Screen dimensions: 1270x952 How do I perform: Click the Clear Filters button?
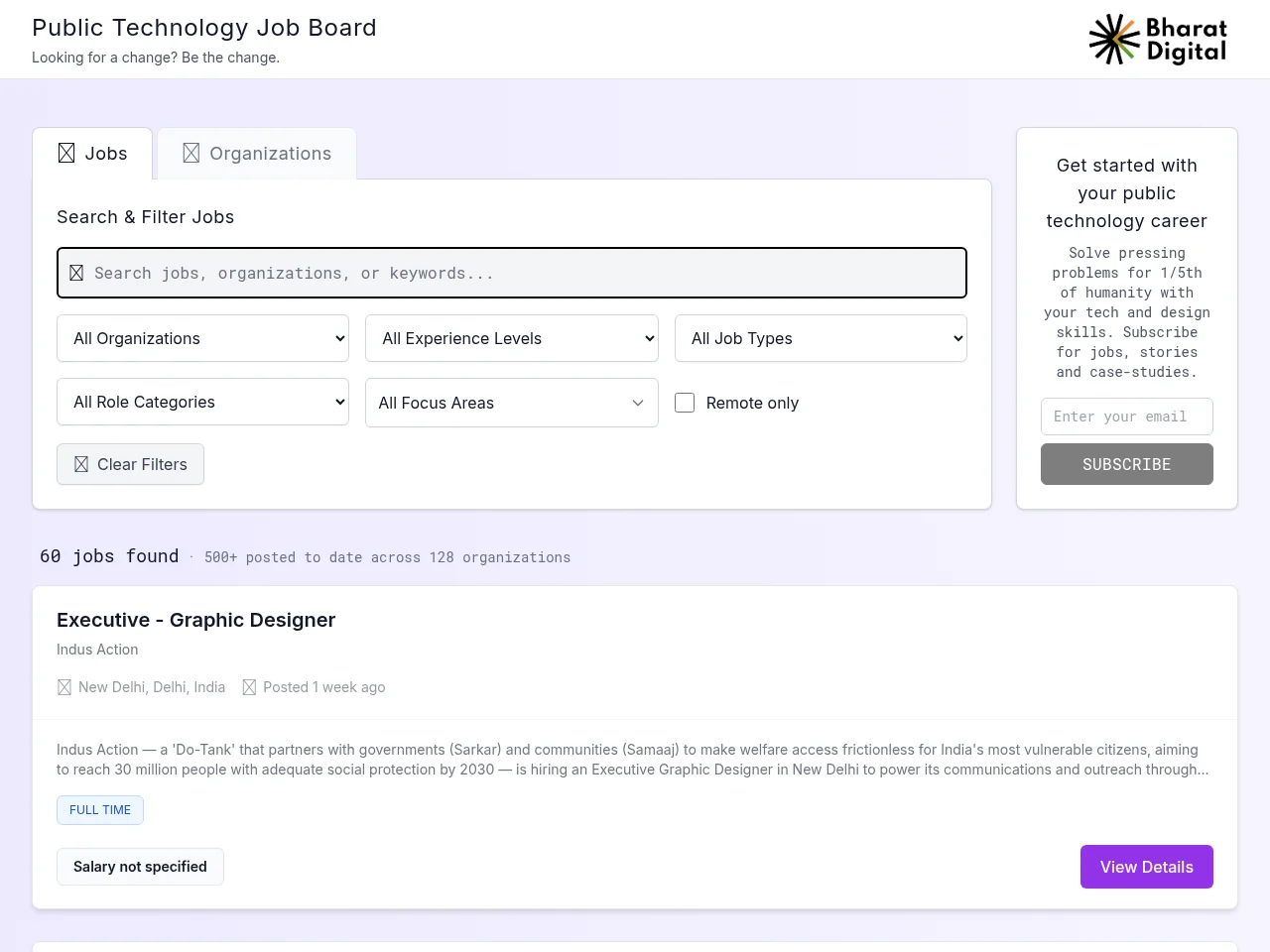tap(130, 464)
